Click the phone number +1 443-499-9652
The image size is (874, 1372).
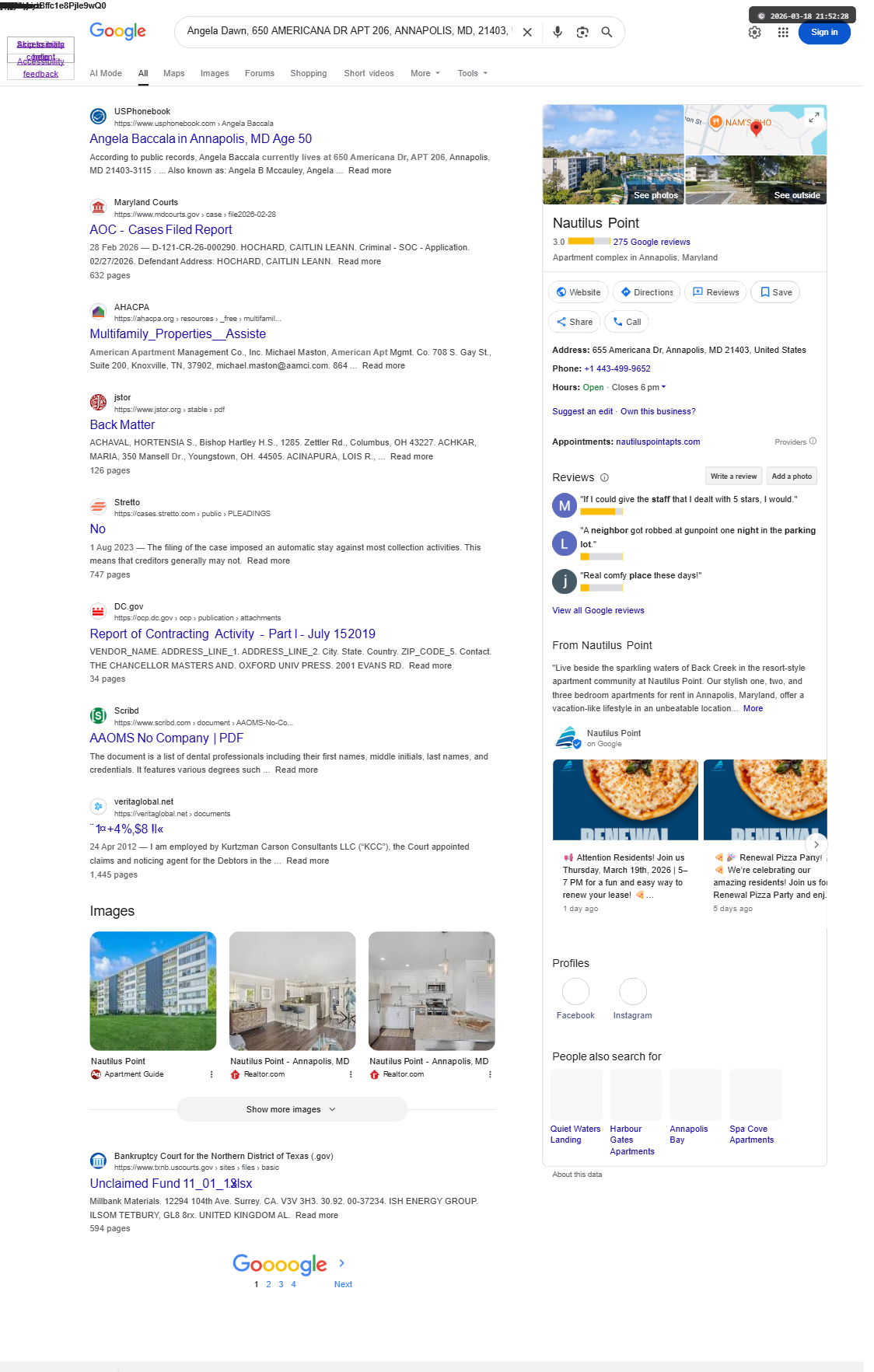coord(617,369)
